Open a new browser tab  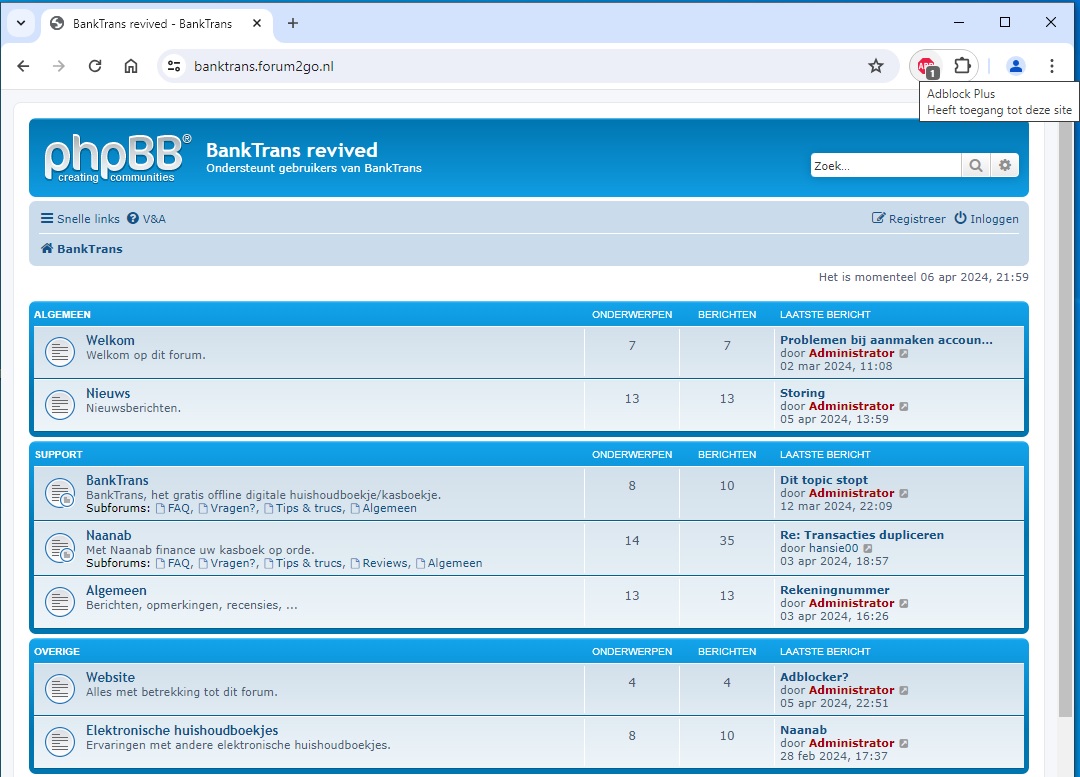pyautogui.click(x=293, y=23)
